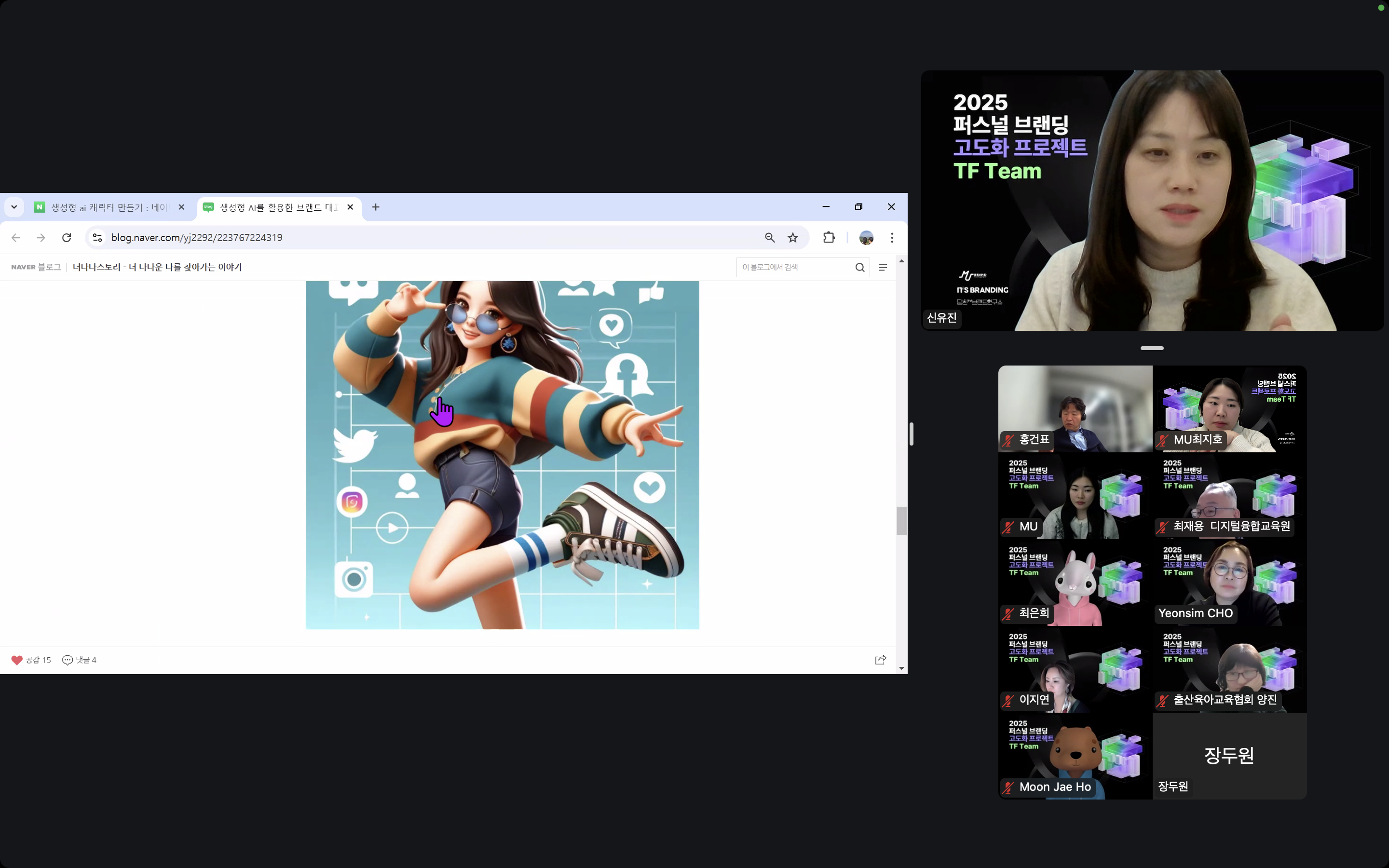Click the vertical page scrollbar thumb
This screenshot has width=1389, height=868.
[x=902, y=521]
